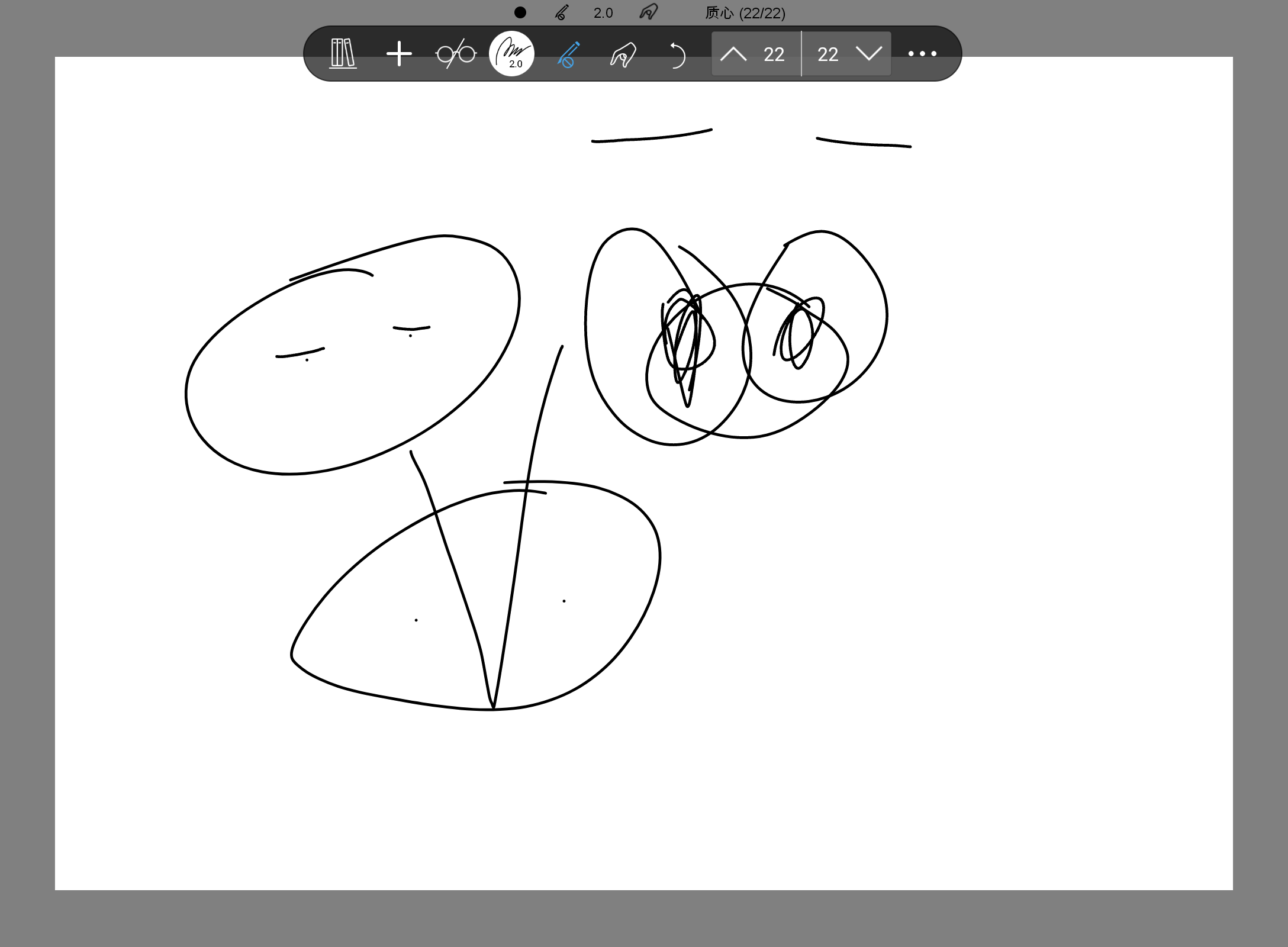Select the hand gesture pan tool
Image resolution: width=1288 pixels, height=947 pixels.
(623, 55)
